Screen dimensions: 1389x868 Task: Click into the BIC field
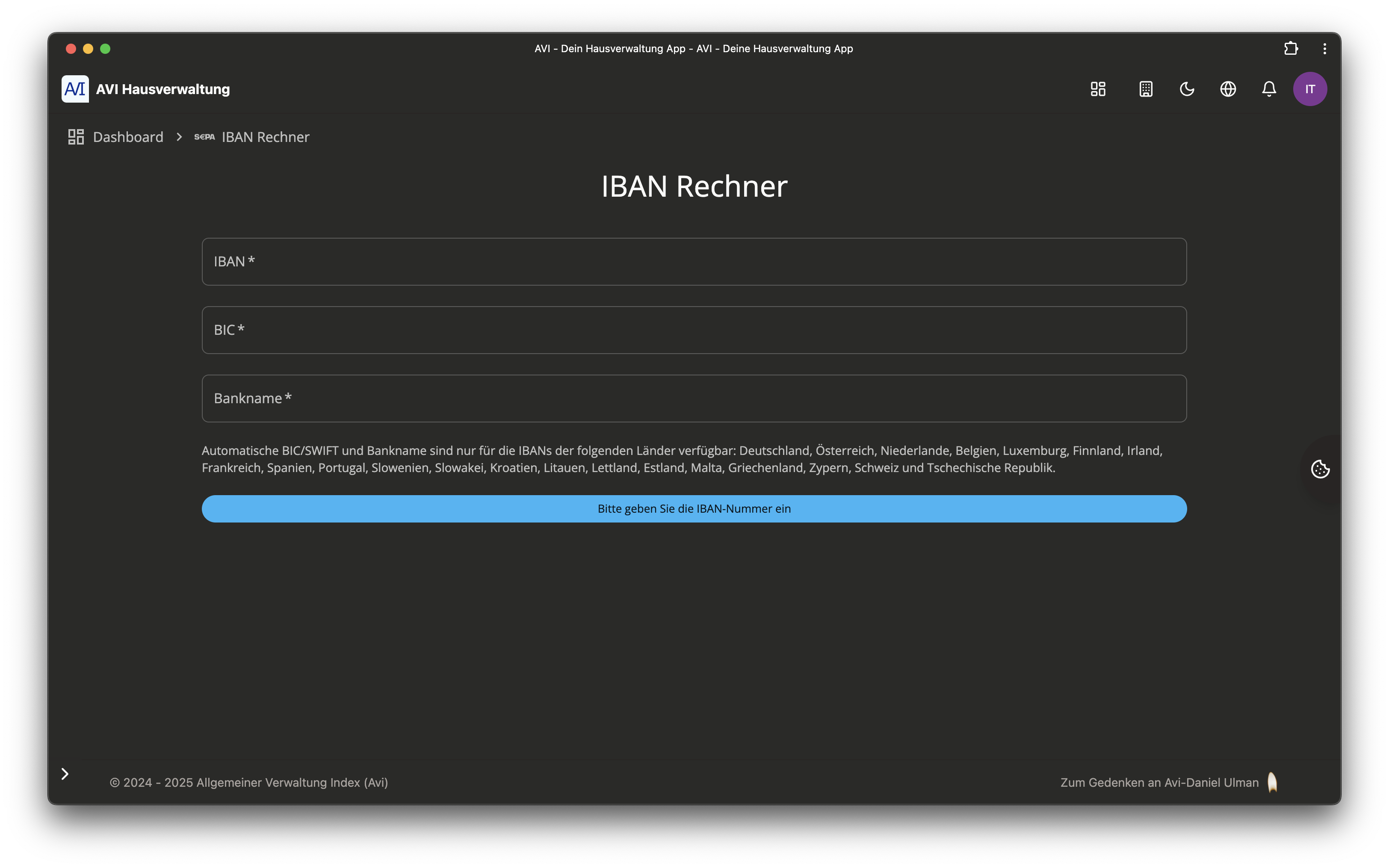(694, 330)
